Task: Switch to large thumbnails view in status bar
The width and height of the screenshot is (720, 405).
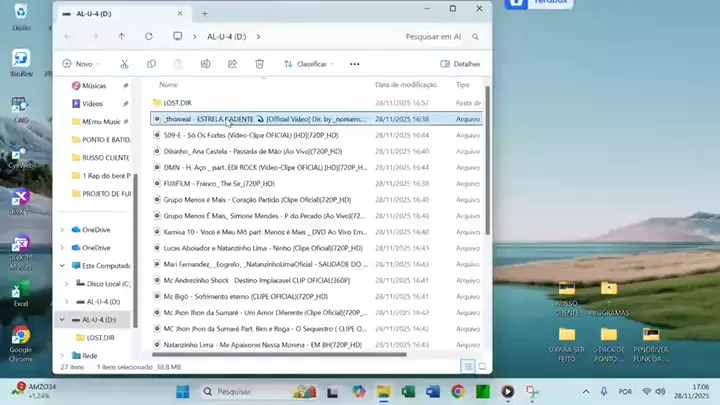Action: [480, 367]
